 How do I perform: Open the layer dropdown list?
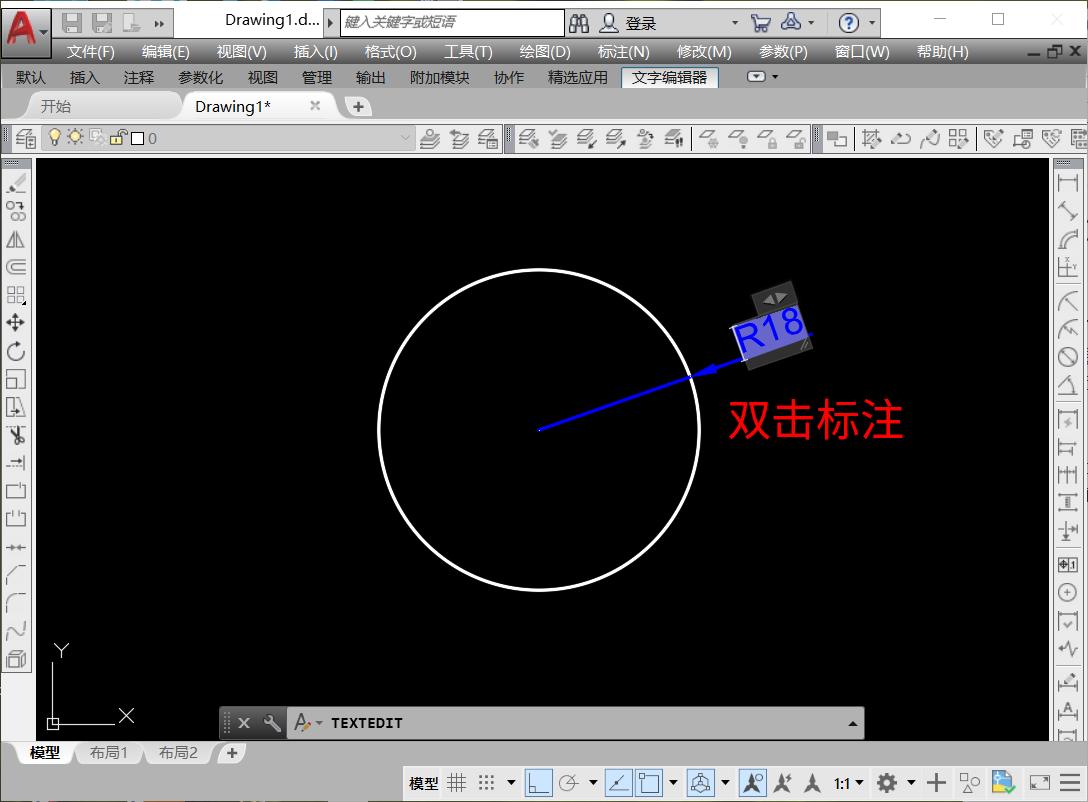[x=405, y=138]
